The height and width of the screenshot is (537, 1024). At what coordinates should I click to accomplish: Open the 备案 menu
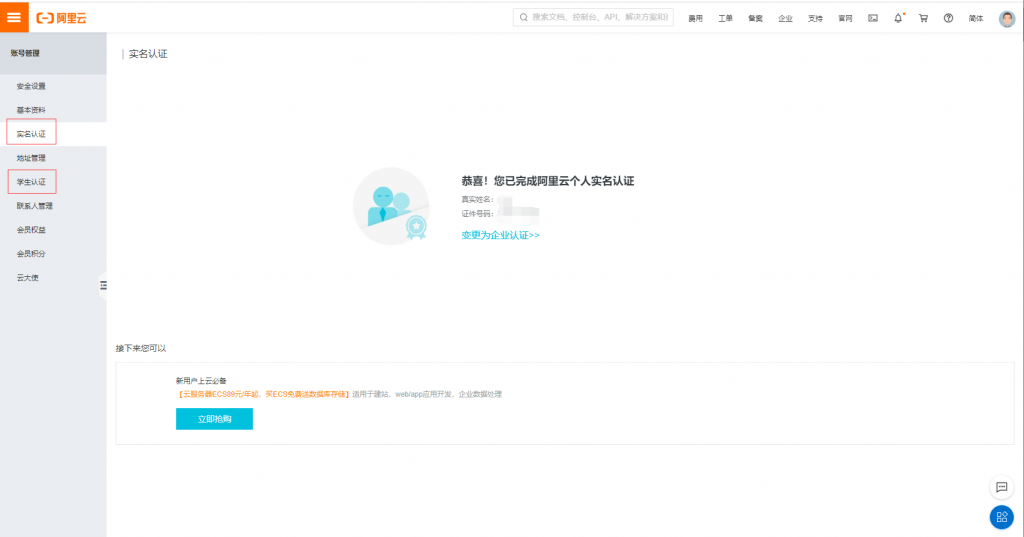(x=755, y=18)
